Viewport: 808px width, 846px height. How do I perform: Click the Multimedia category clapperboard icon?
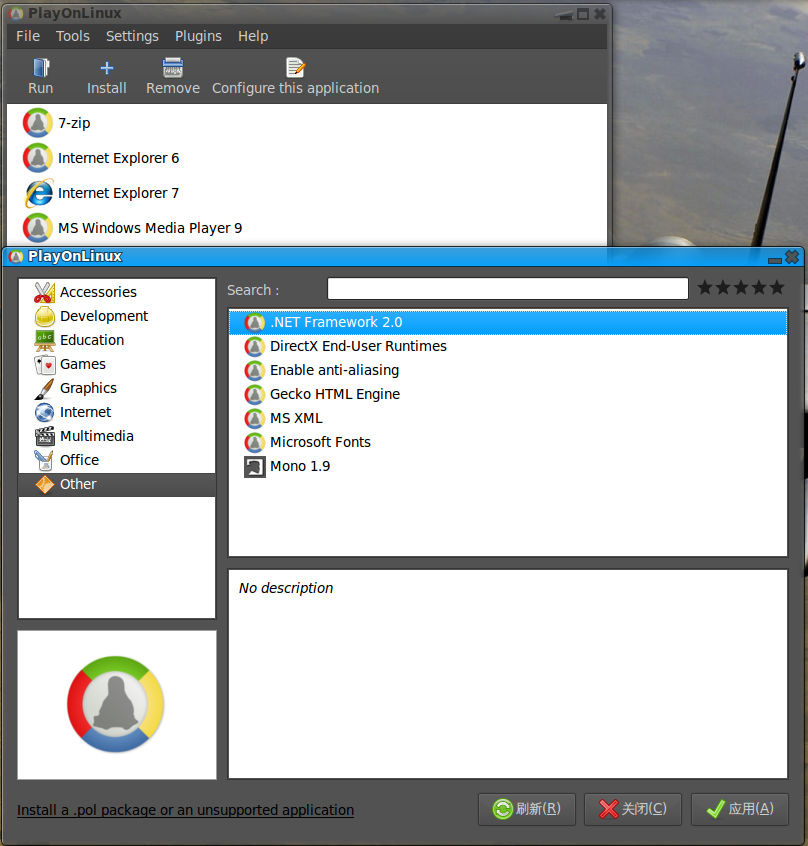[44, 436]
